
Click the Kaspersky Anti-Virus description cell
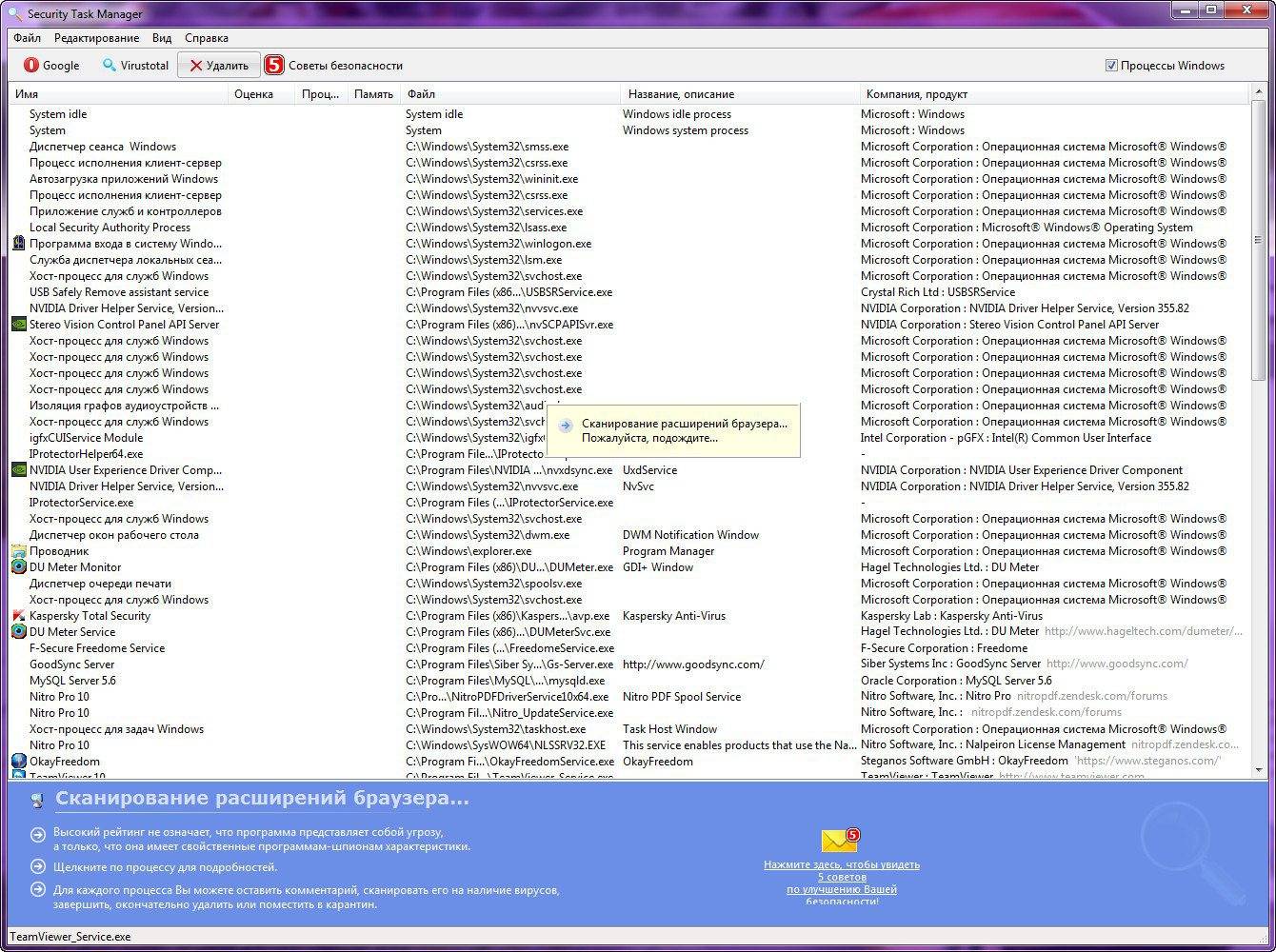coord(674,616)
